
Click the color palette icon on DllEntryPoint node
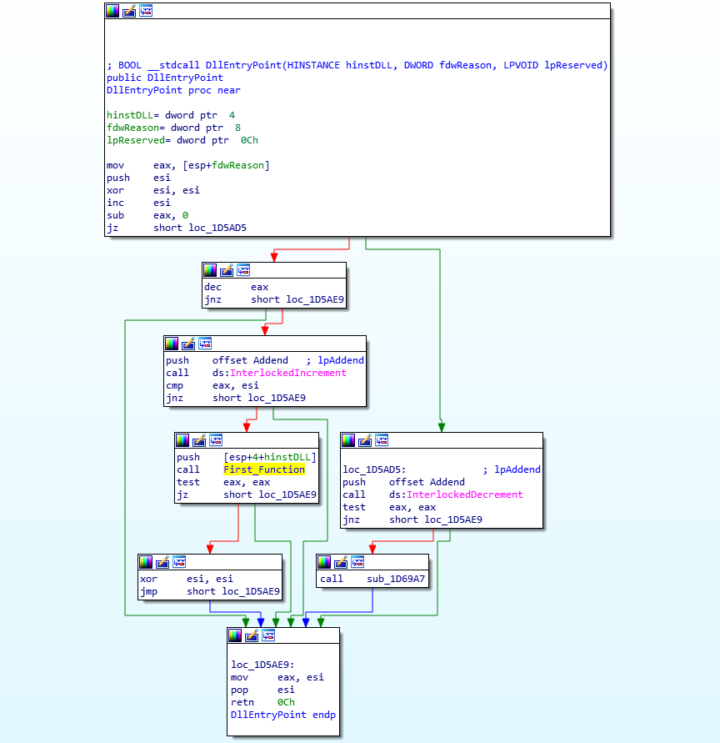coord(113,10)
